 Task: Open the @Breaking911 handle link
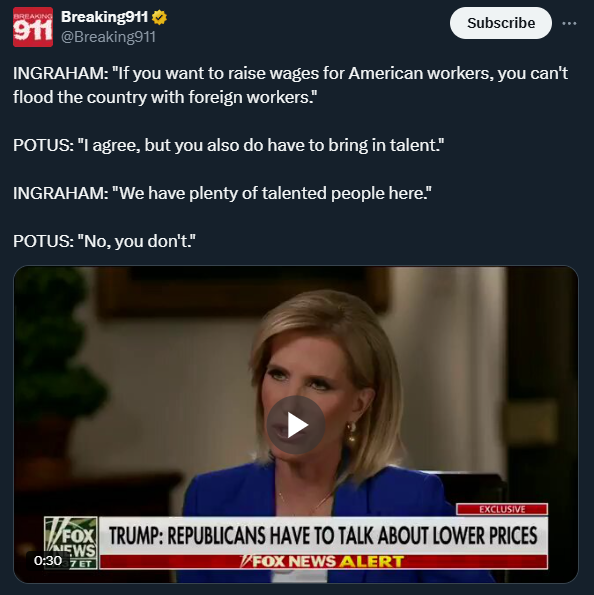point(108,37)
